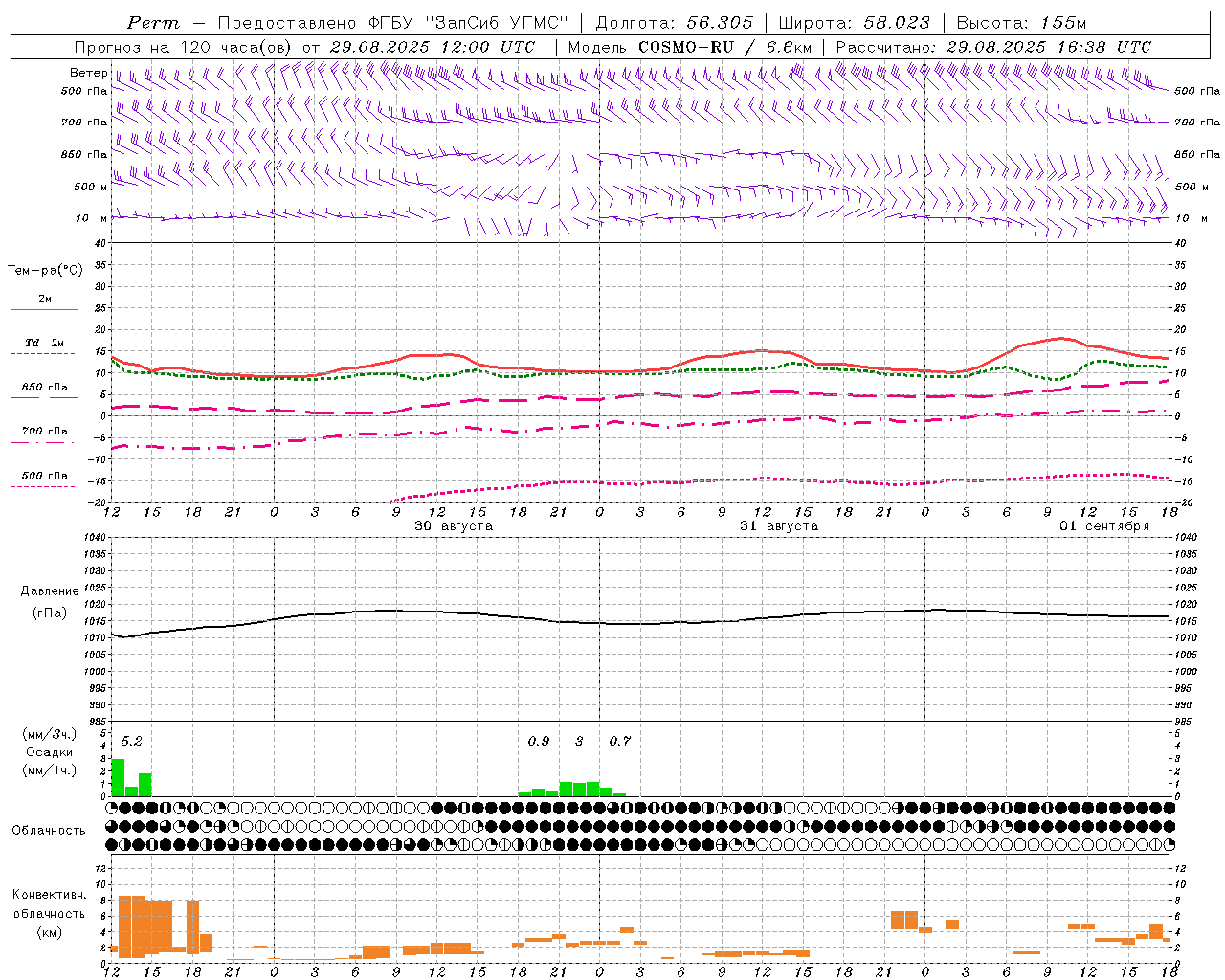Click "Прогноз на 120 часа(ов)" header text
This screenshot has height=980, width=1225.
pos(184,47)
